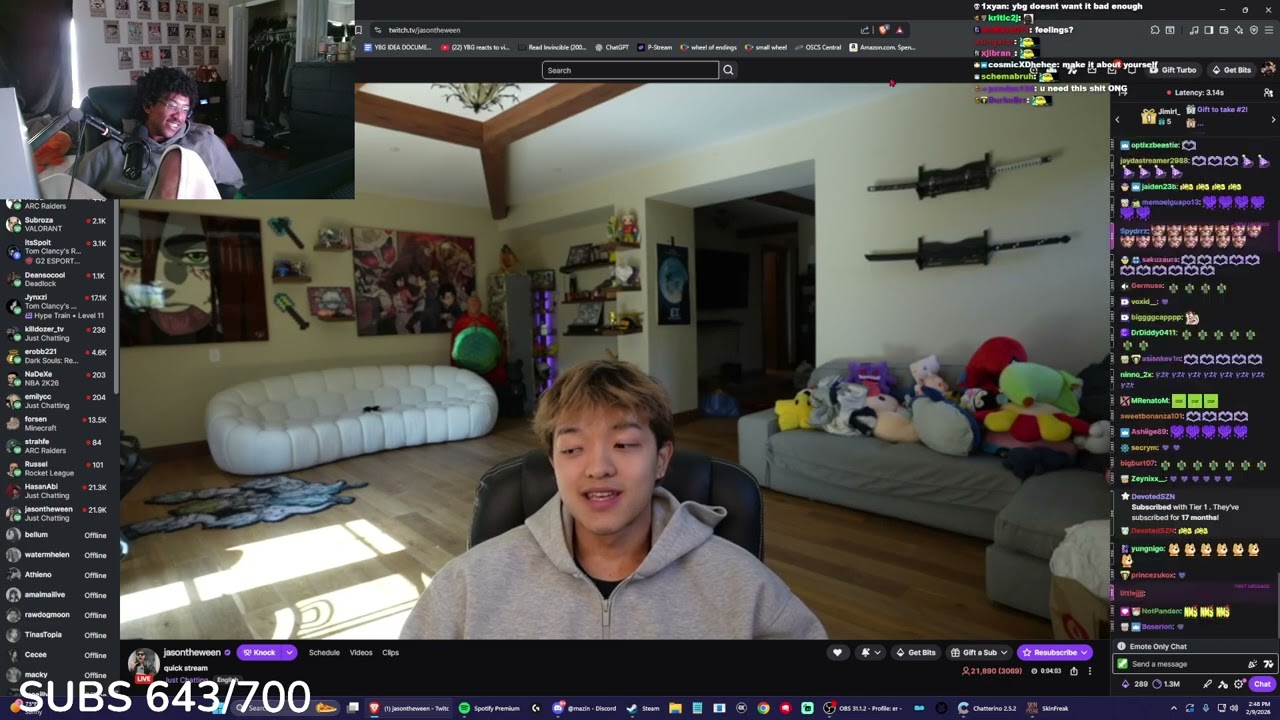Viewport: 1280px width, 720px height.
Task: Click the chat community people icon
Action: (x=1270, y=93)
